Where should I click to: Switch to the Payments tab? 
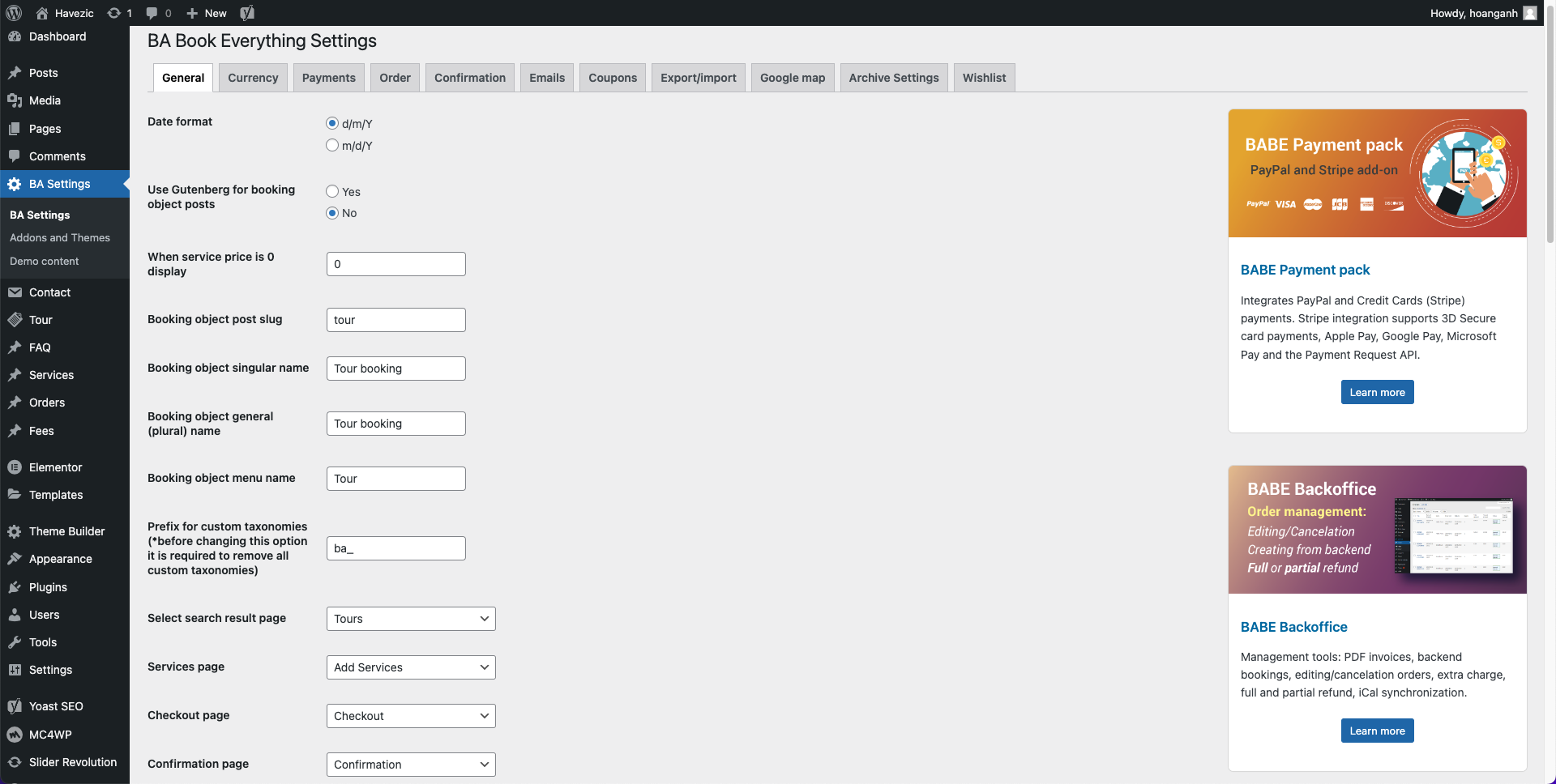329,78
